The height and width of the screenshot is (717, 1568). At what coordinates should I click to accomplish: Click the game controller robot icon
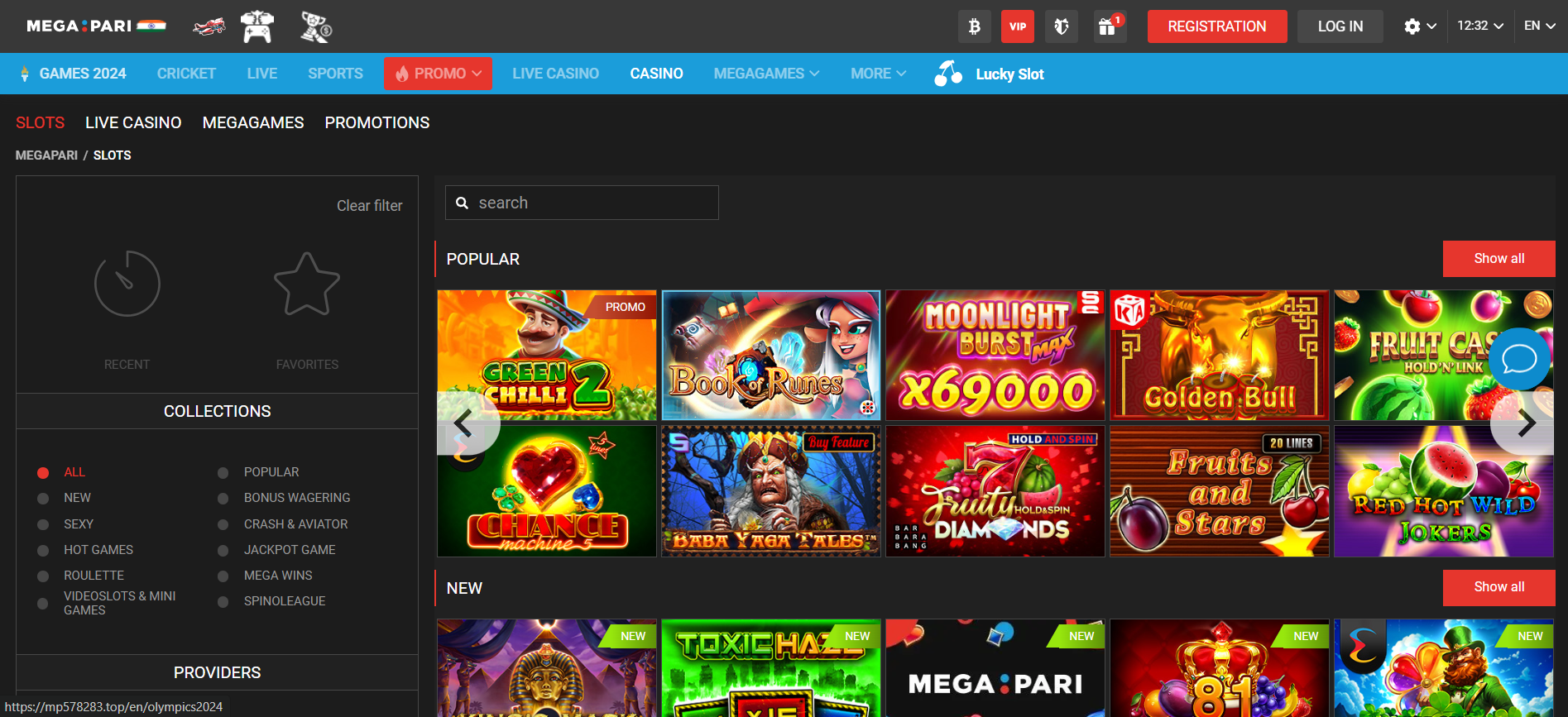pos(257,26)
